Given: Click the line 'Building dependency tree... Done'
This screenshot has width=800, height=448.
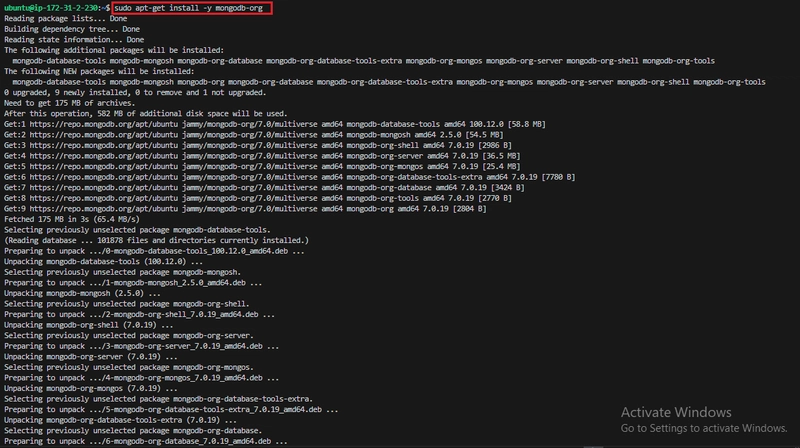Looking at the screenshot, I should coord(72,29).
